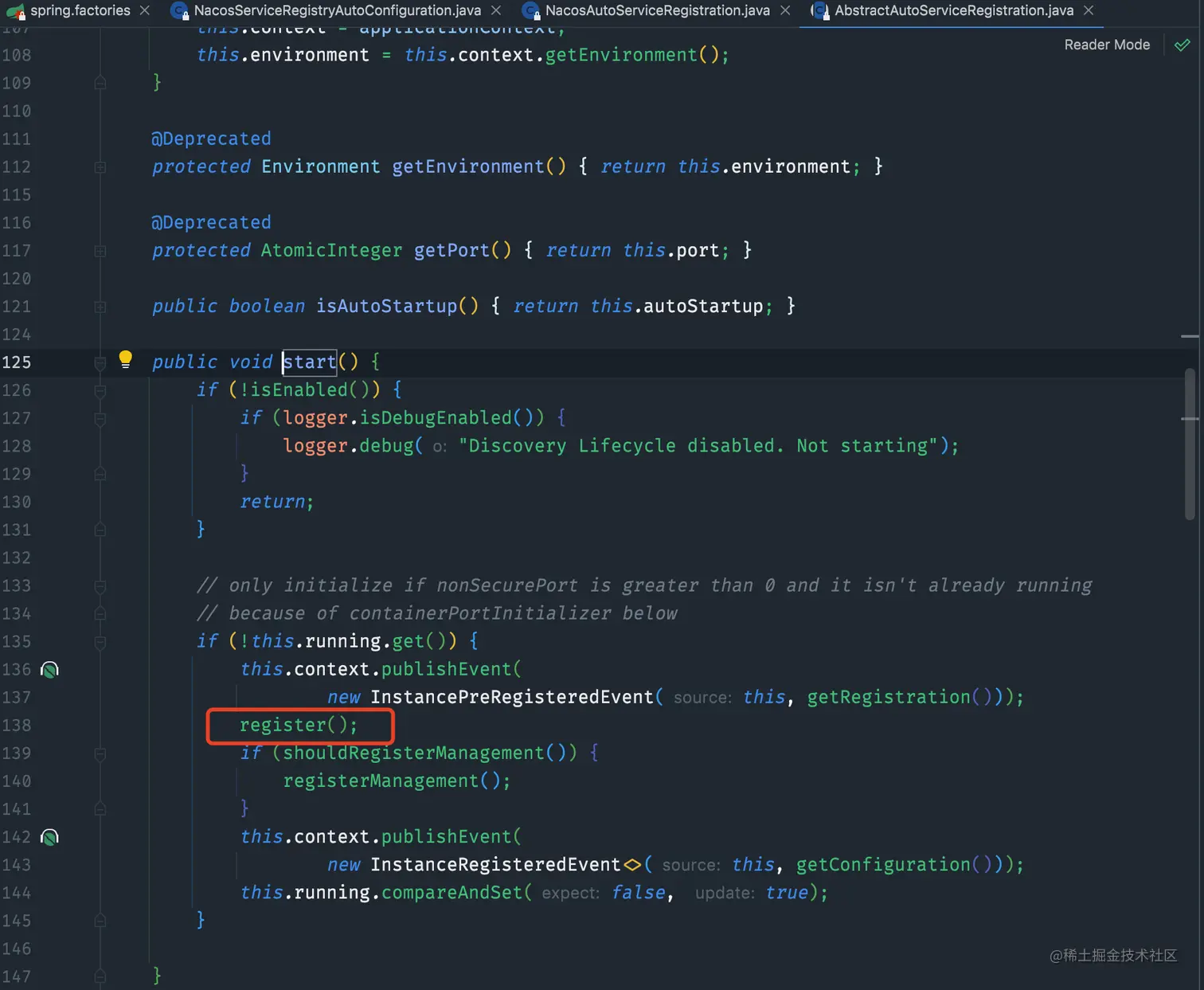
Task: Click compareAndSet method on line 144
Action: (x=451, y=893)
